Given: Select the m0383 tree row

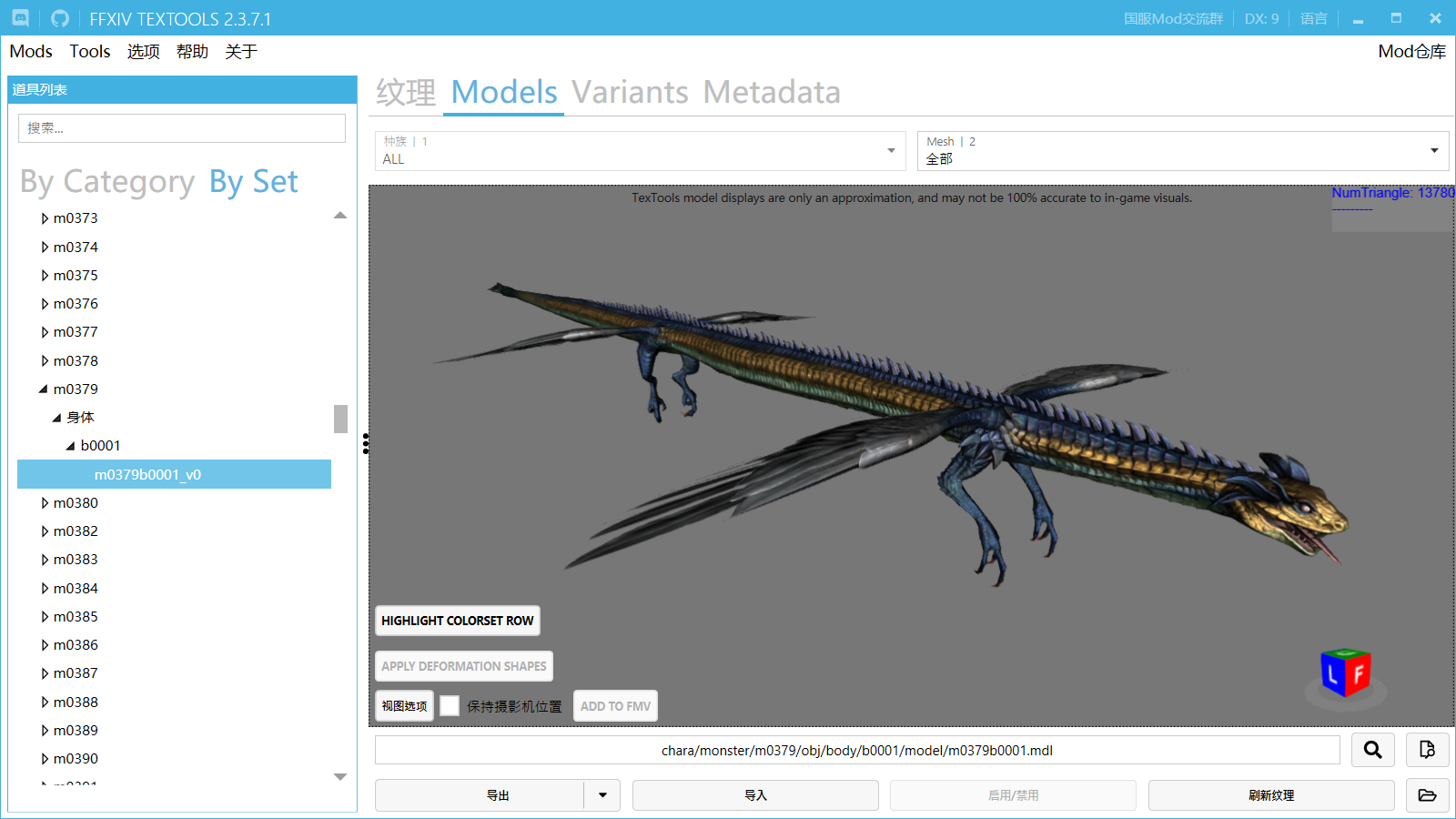Looking at the screenshot, I should click(x=76, y=560).
